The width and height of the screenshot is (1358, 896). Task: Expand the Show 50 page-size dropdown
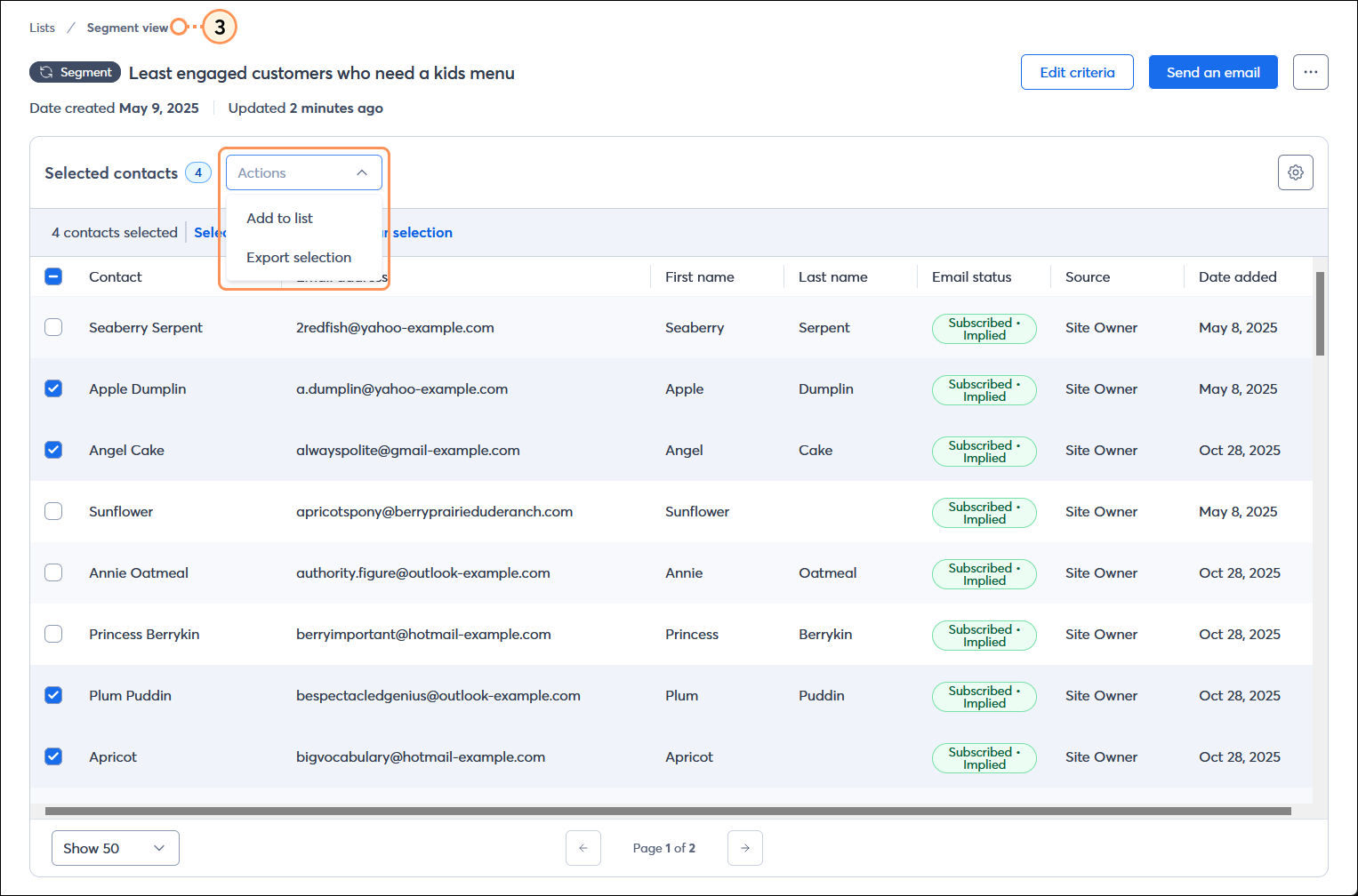(x=115, y=848)
